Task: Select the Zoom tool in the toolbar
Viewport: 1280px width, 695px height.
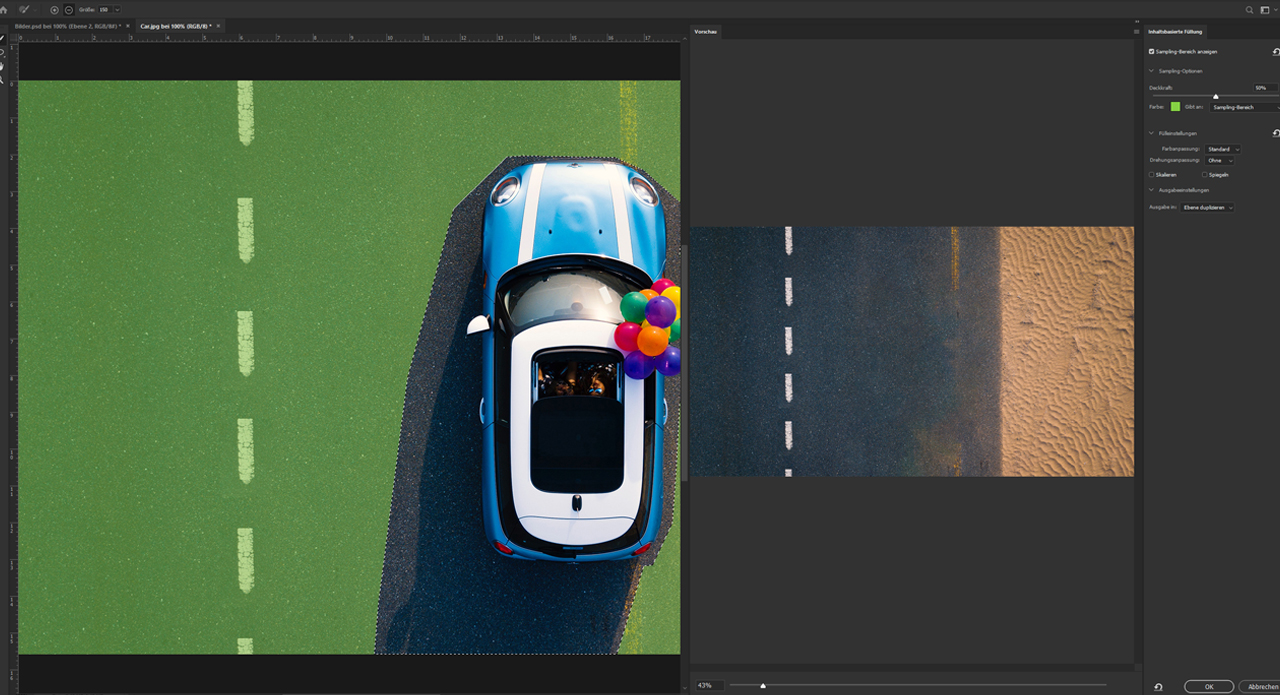Action: click(3, 80)
